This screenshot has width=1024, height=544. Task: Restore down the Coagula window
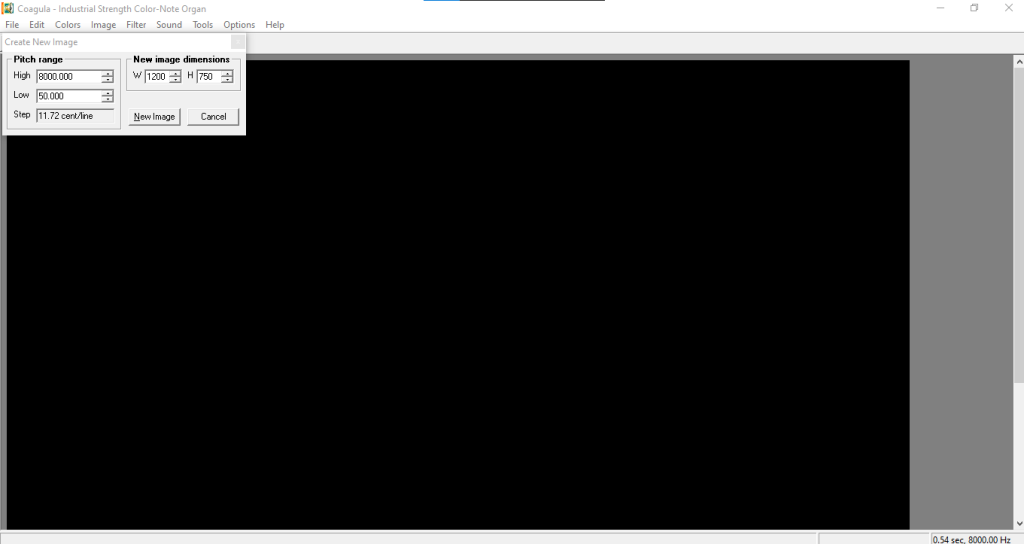tap(974, 8)
